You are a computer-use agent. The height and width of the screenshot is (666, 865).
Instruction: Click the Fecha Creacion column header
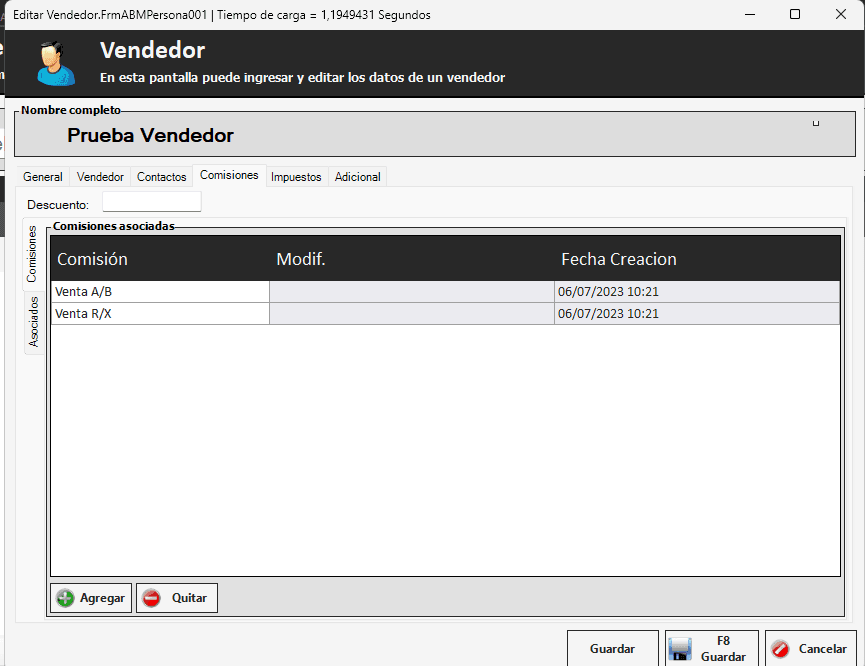(618, 259)
